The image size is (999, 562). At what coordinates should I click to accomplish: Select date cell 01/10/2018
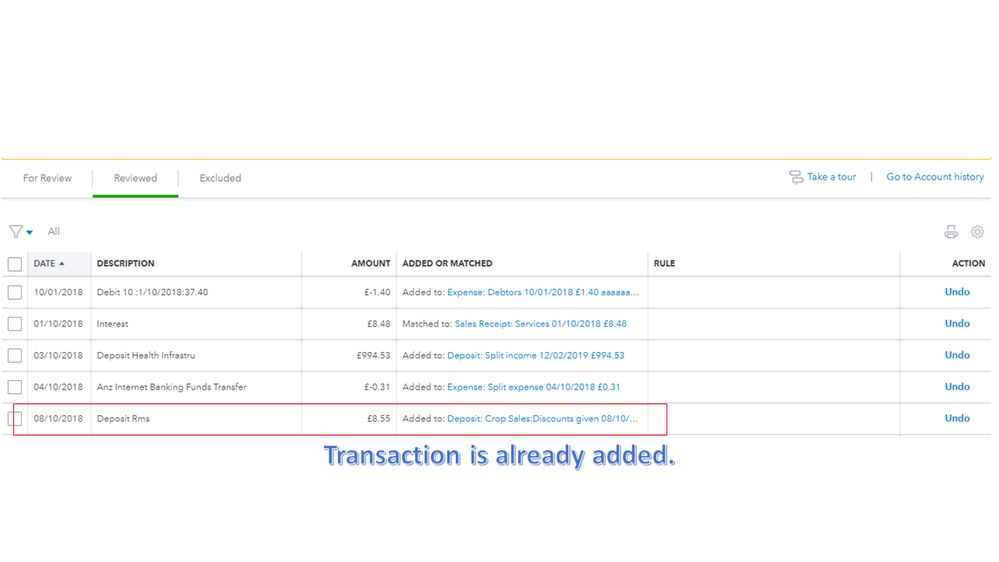pyautogui.click(x=58, y=324)
